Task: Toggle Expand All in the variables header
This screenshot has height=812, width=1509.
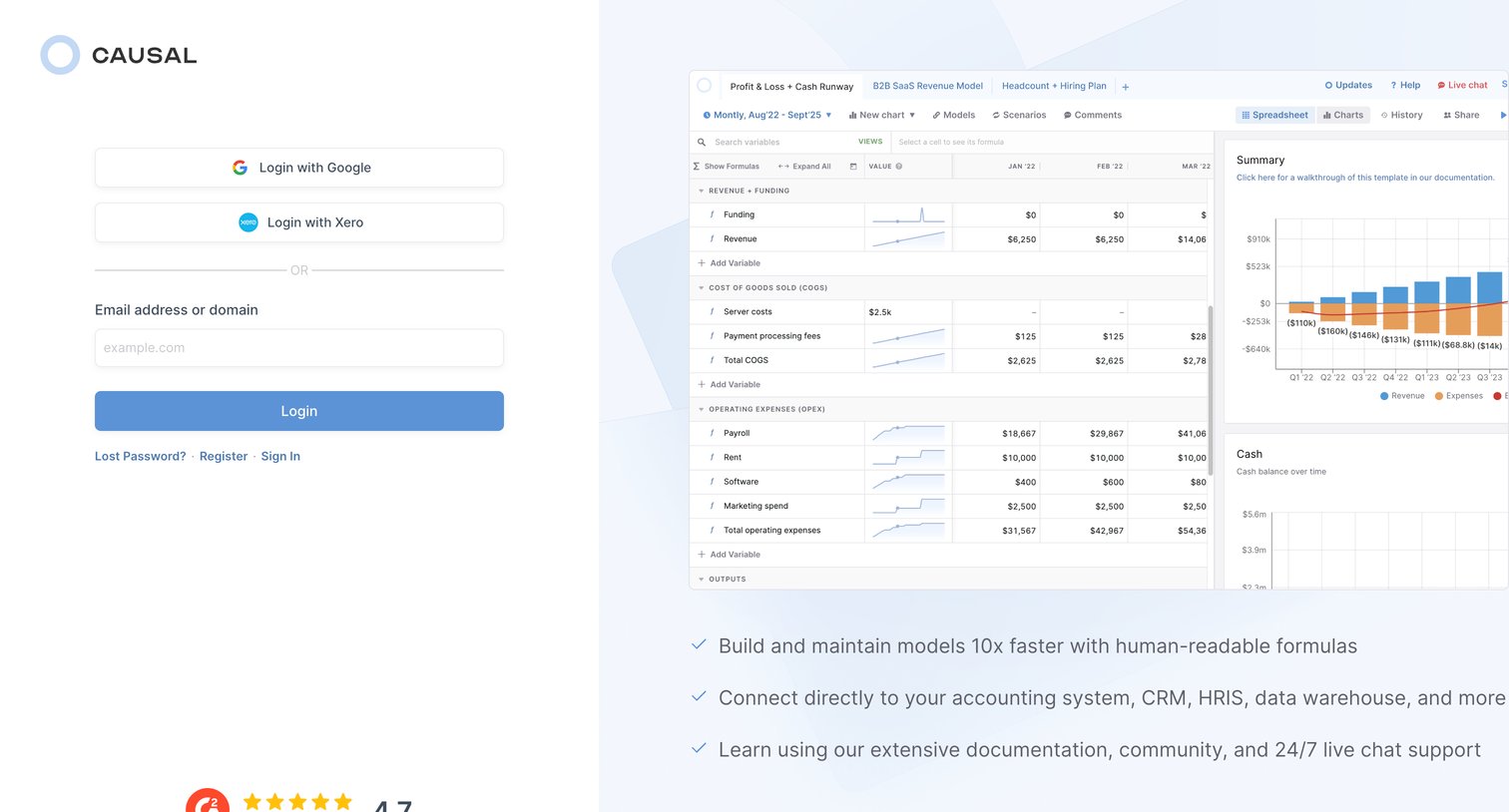Action: [x=804, y=167]
